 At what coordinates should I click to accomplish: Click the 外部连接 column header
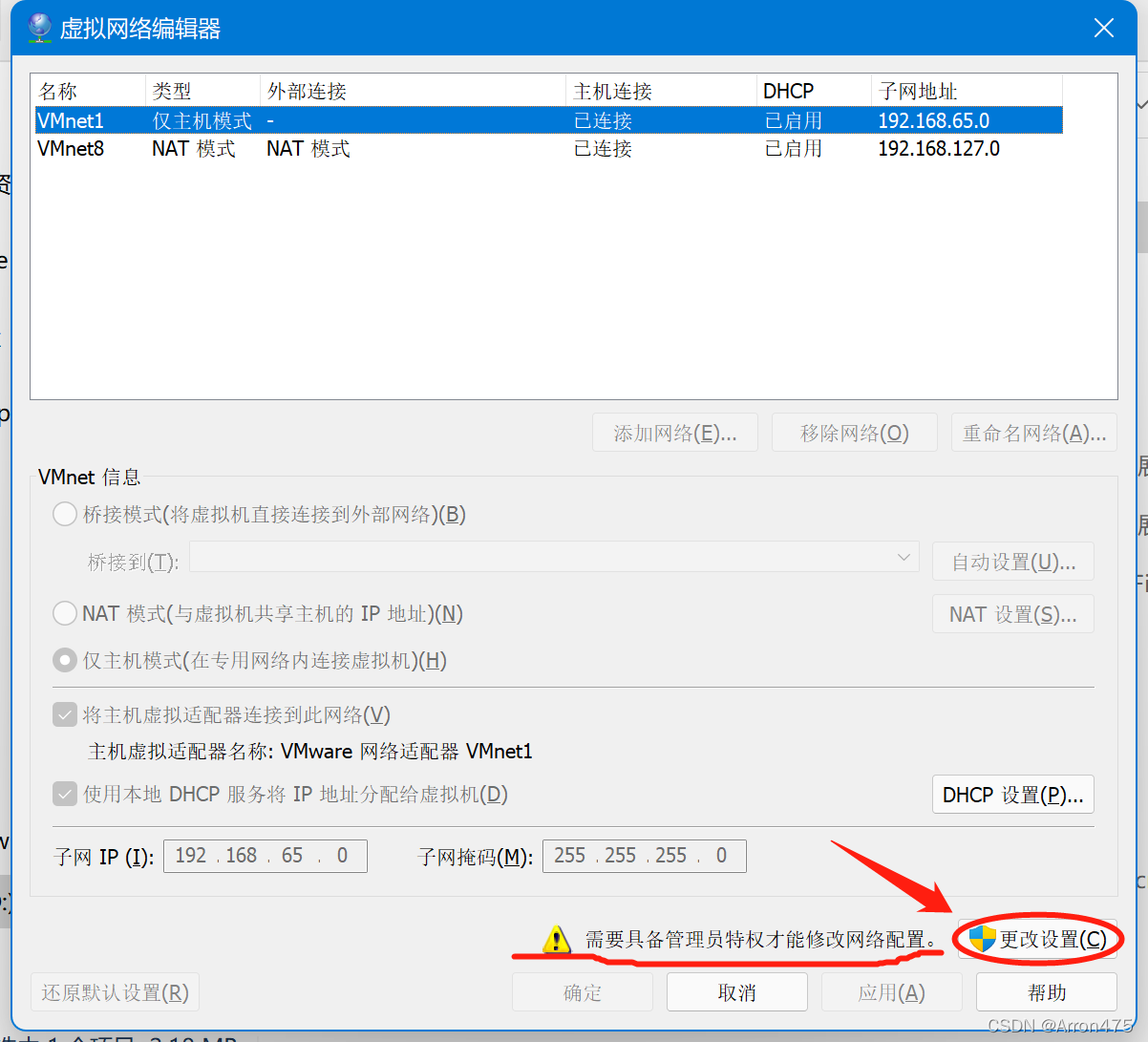pyautogui.click(x=413, y=92)
